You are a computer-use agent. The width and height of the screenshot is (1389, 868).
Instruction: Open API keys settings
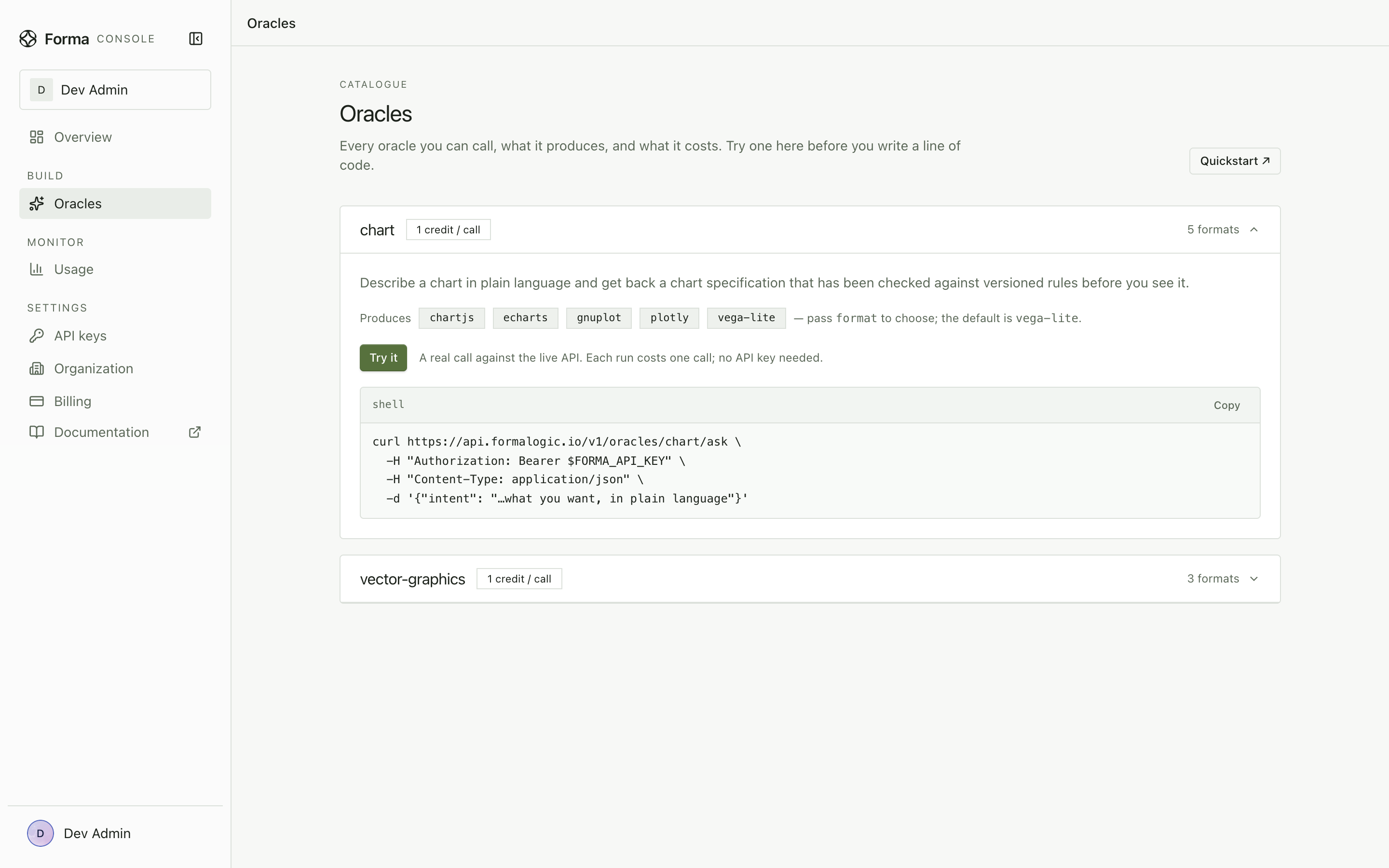coord(115,336)
